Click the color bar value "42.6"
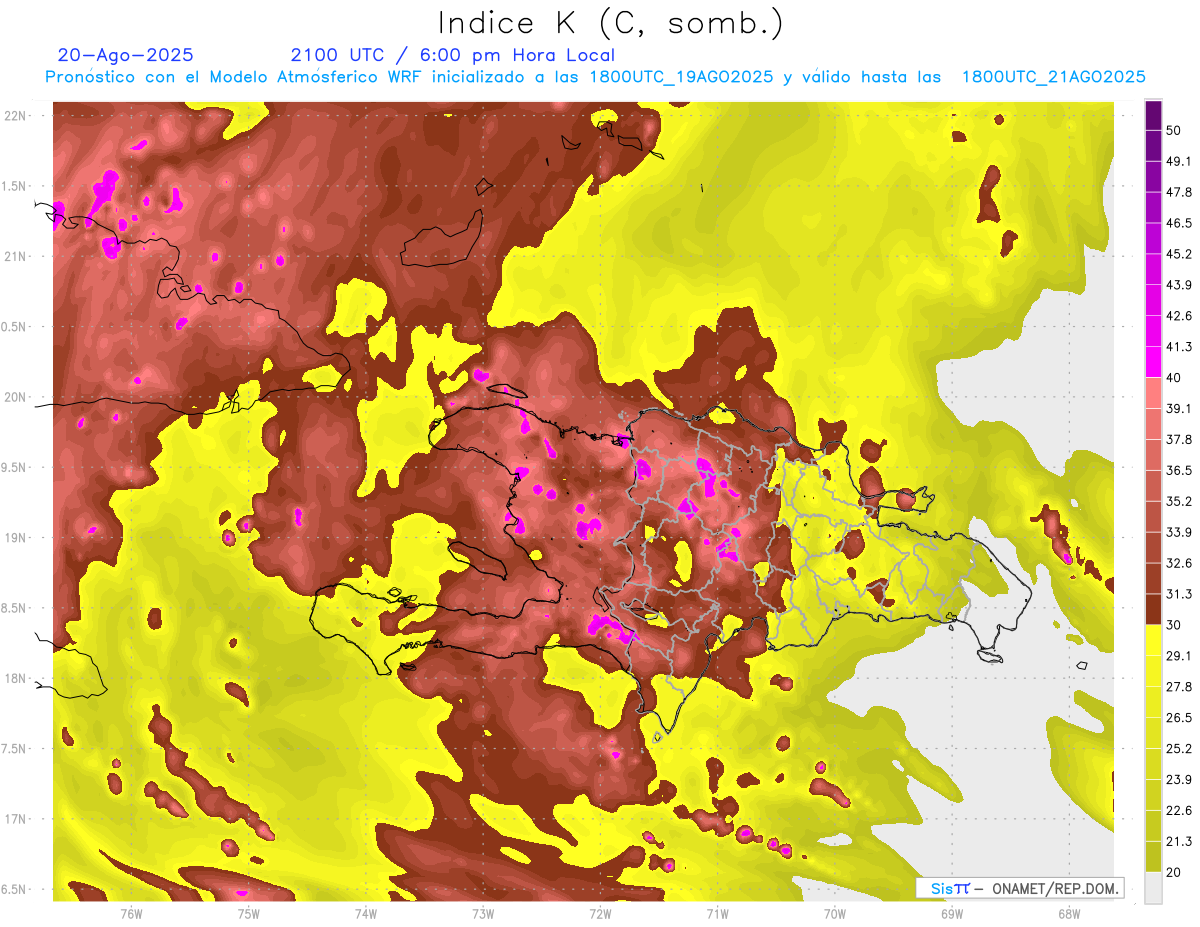 1179,316
